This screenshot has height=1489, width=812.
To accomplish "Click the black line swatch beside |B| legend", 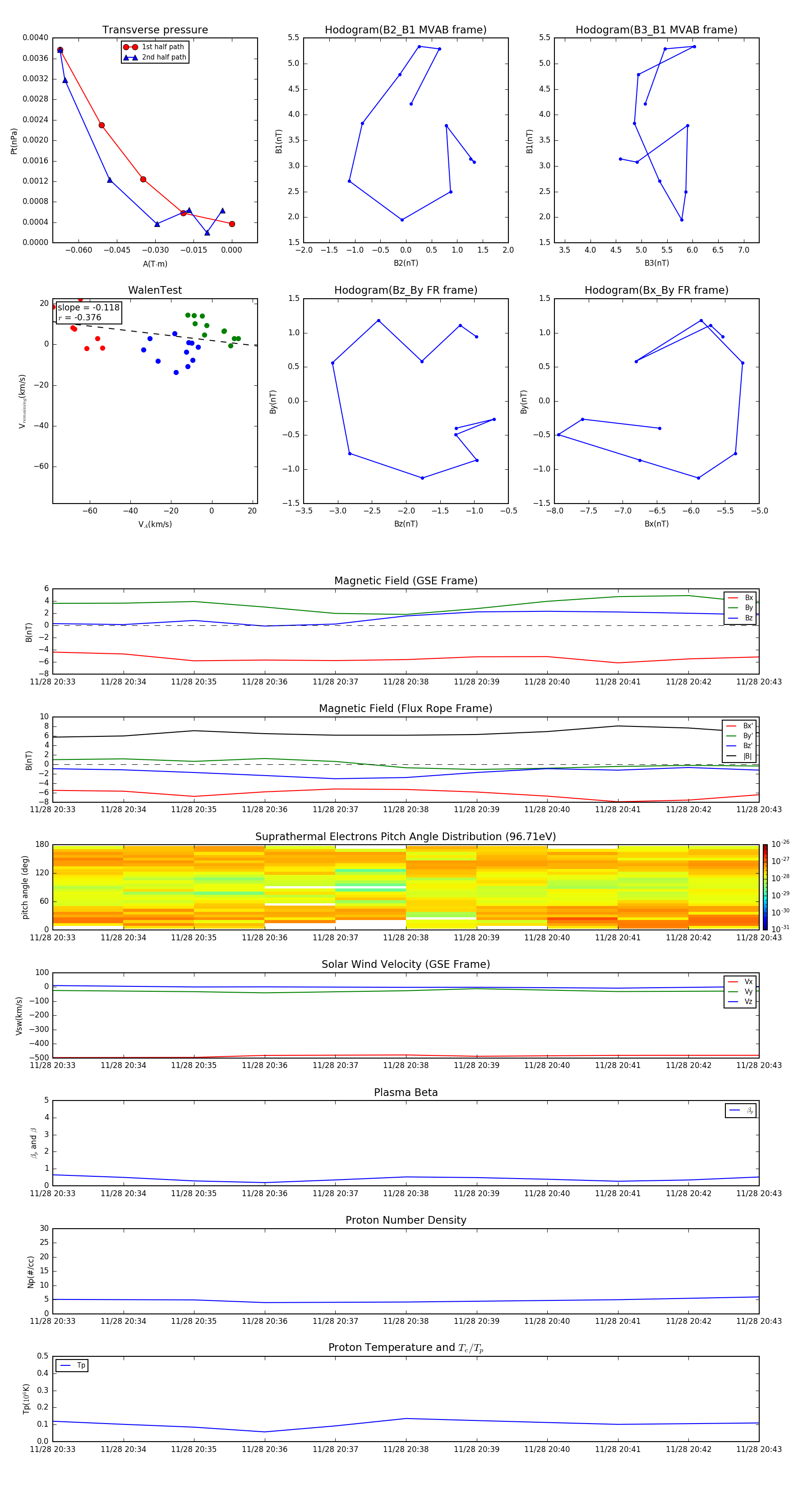I will [x=732, y=756].
